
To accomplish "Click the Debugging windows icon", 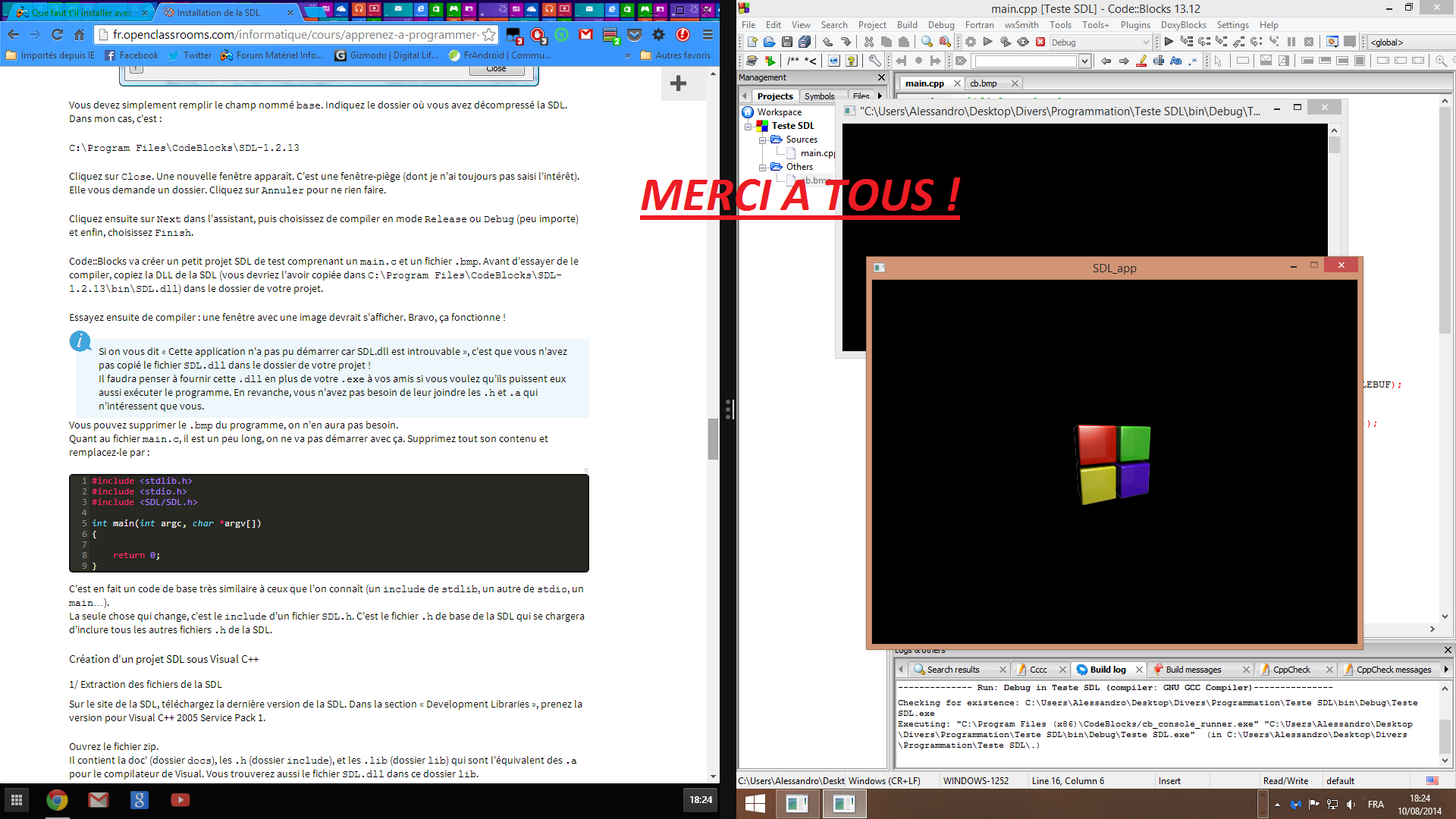I will [x=1332, y=42].
